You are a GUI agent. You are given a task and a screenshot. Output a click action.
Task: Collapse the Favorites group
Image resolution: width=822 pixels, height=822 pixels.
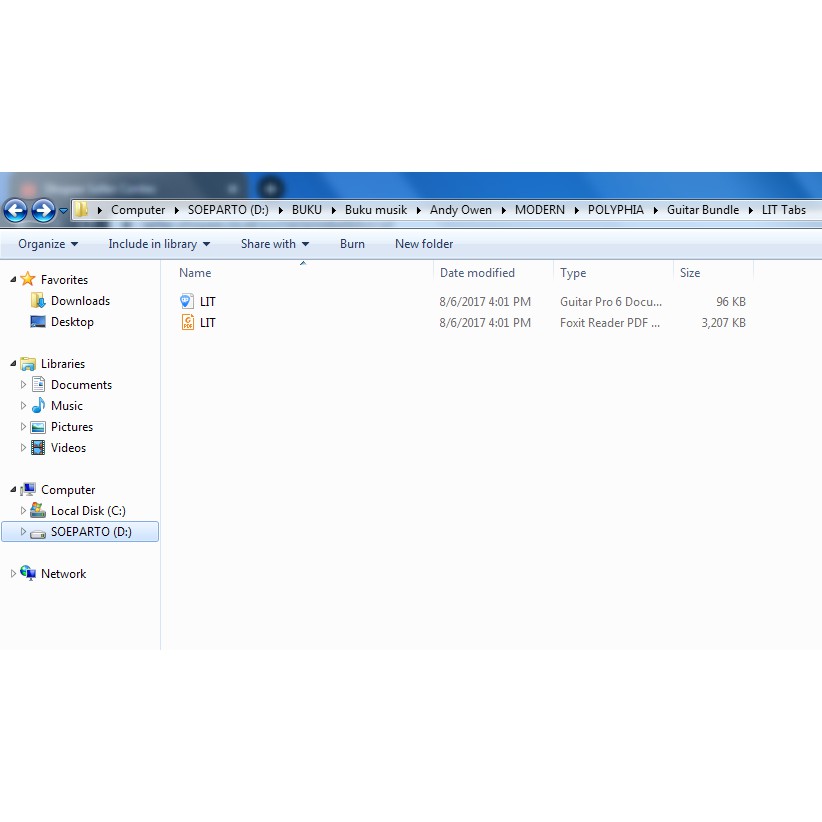point(13,279)
